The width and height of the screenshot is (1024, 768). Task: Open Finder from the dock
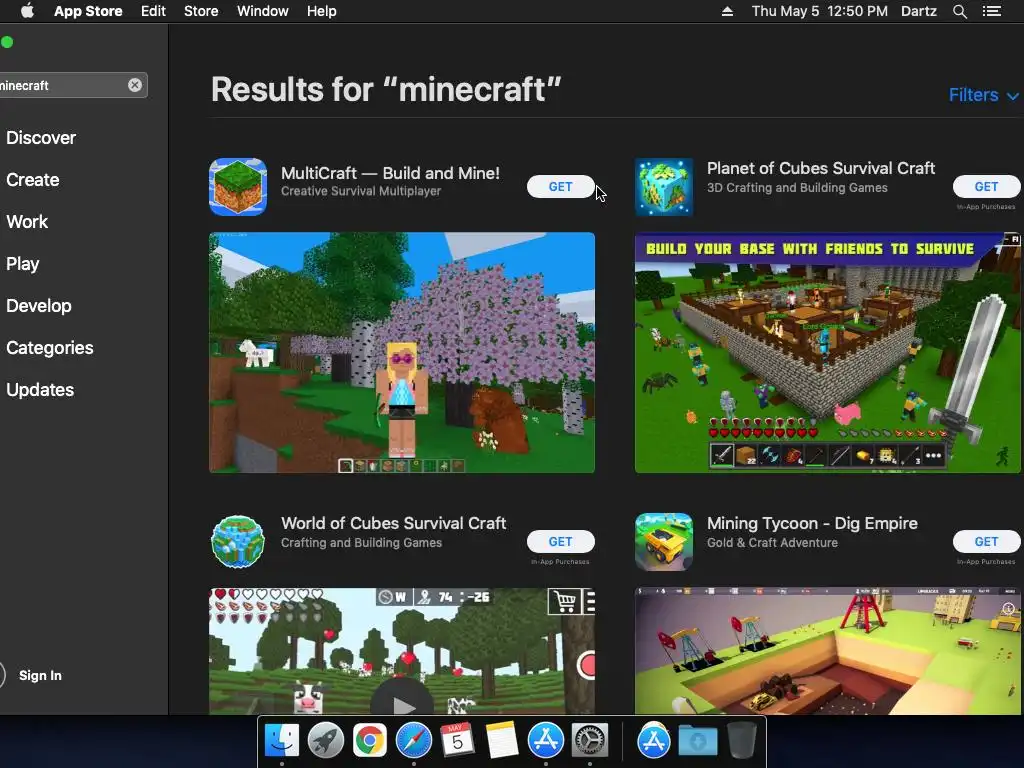point(281,741)
